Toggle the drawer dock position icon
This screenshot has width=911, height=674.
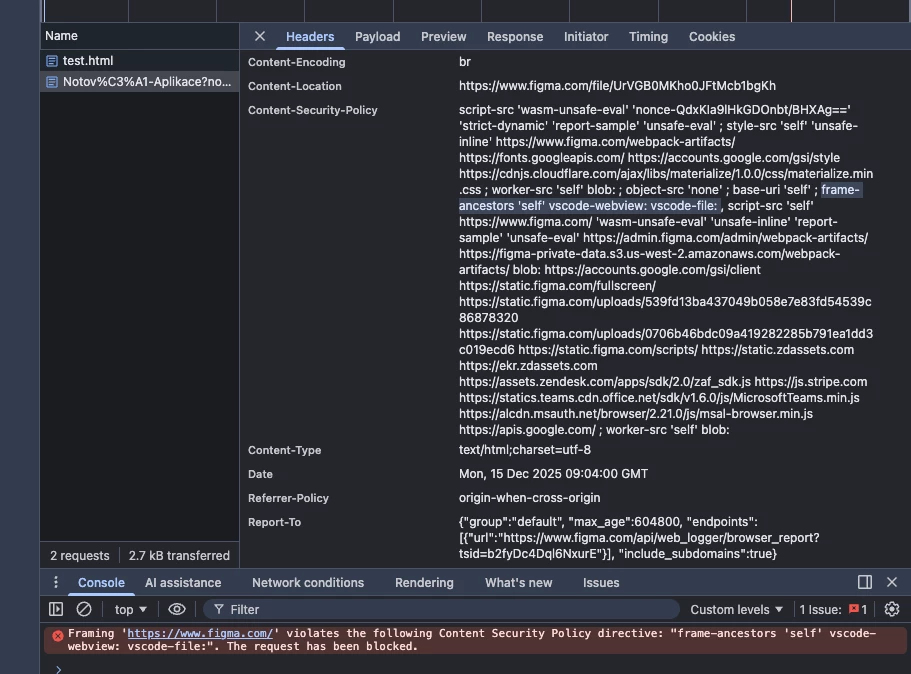(865, 582)
